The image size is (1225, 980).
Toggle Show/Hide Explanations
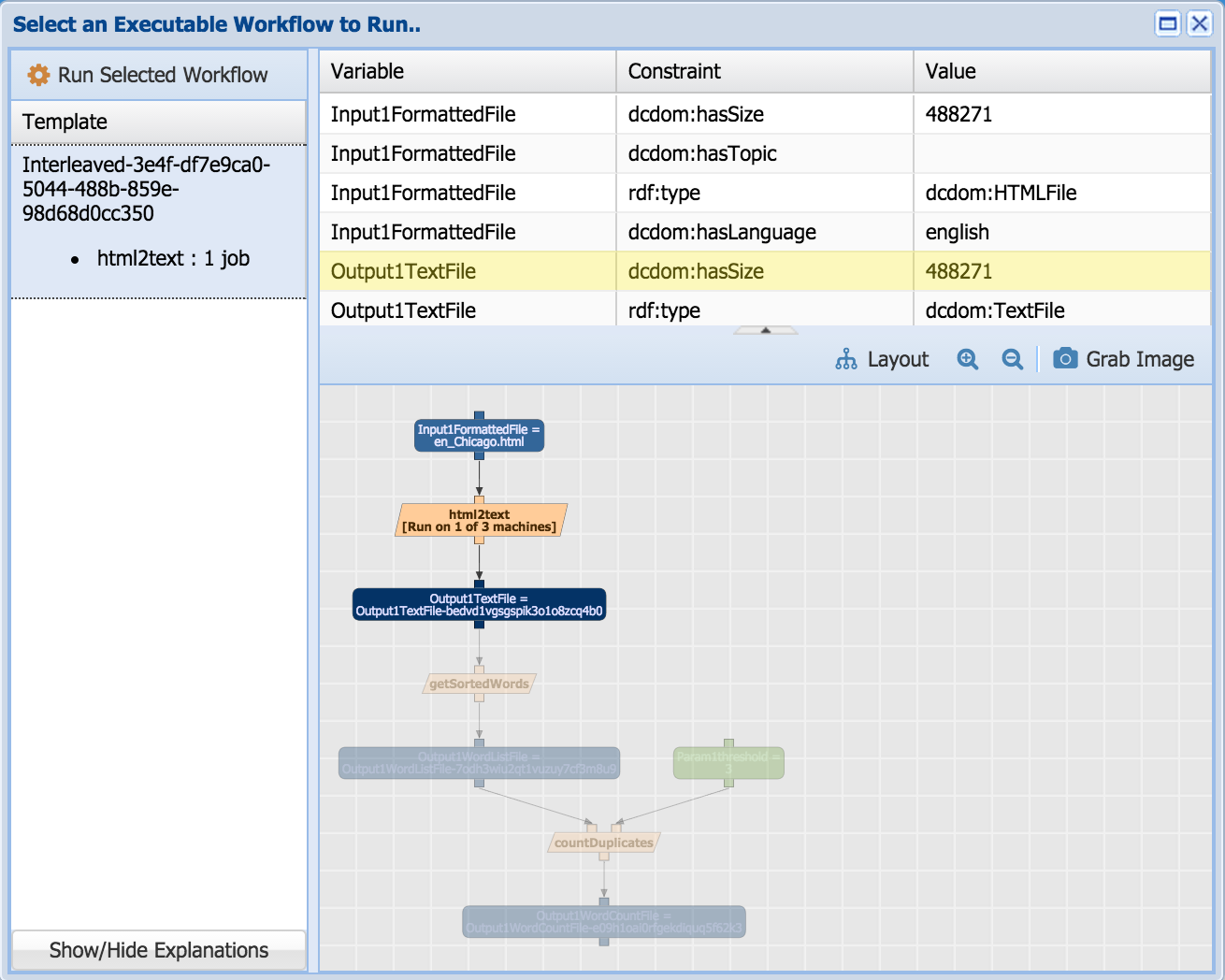pyautogui.click(x=158, y=950)
